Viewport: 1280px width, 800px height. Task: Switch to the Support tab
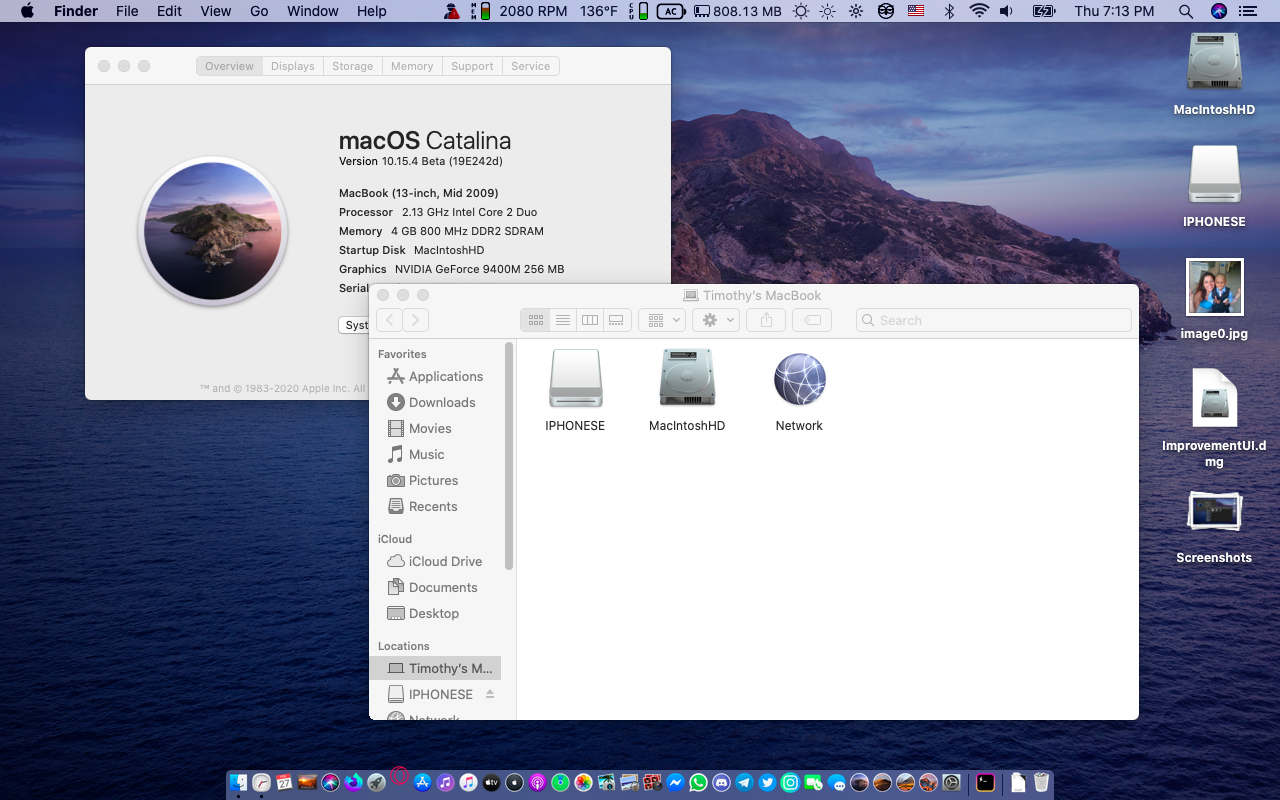tap(472, 66)
